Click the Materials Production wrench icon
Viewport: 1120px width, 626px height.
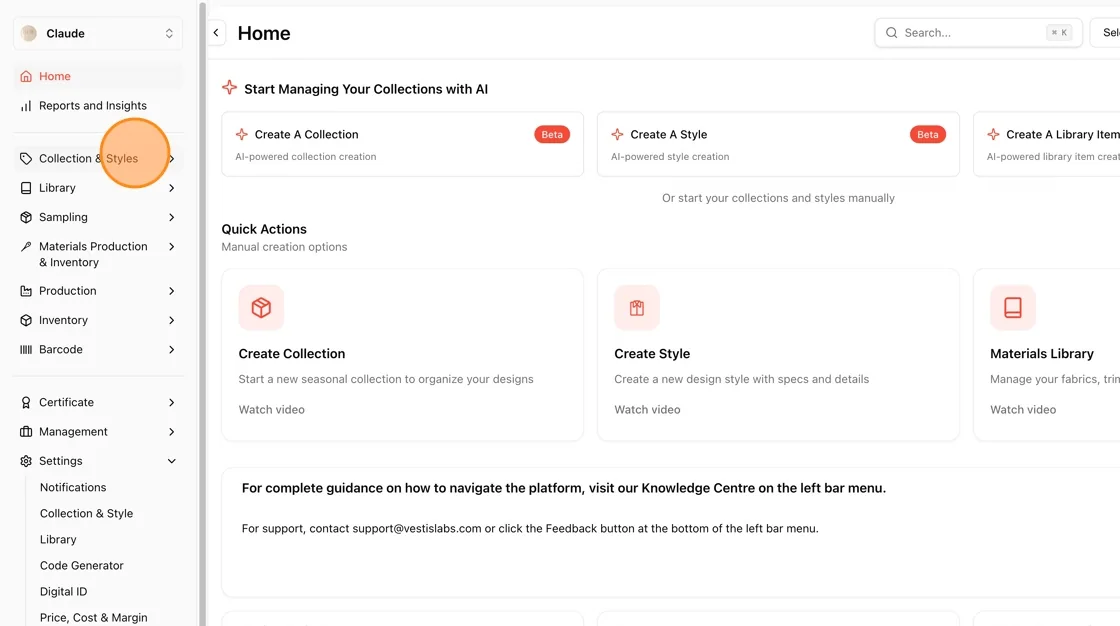(26, 247)
